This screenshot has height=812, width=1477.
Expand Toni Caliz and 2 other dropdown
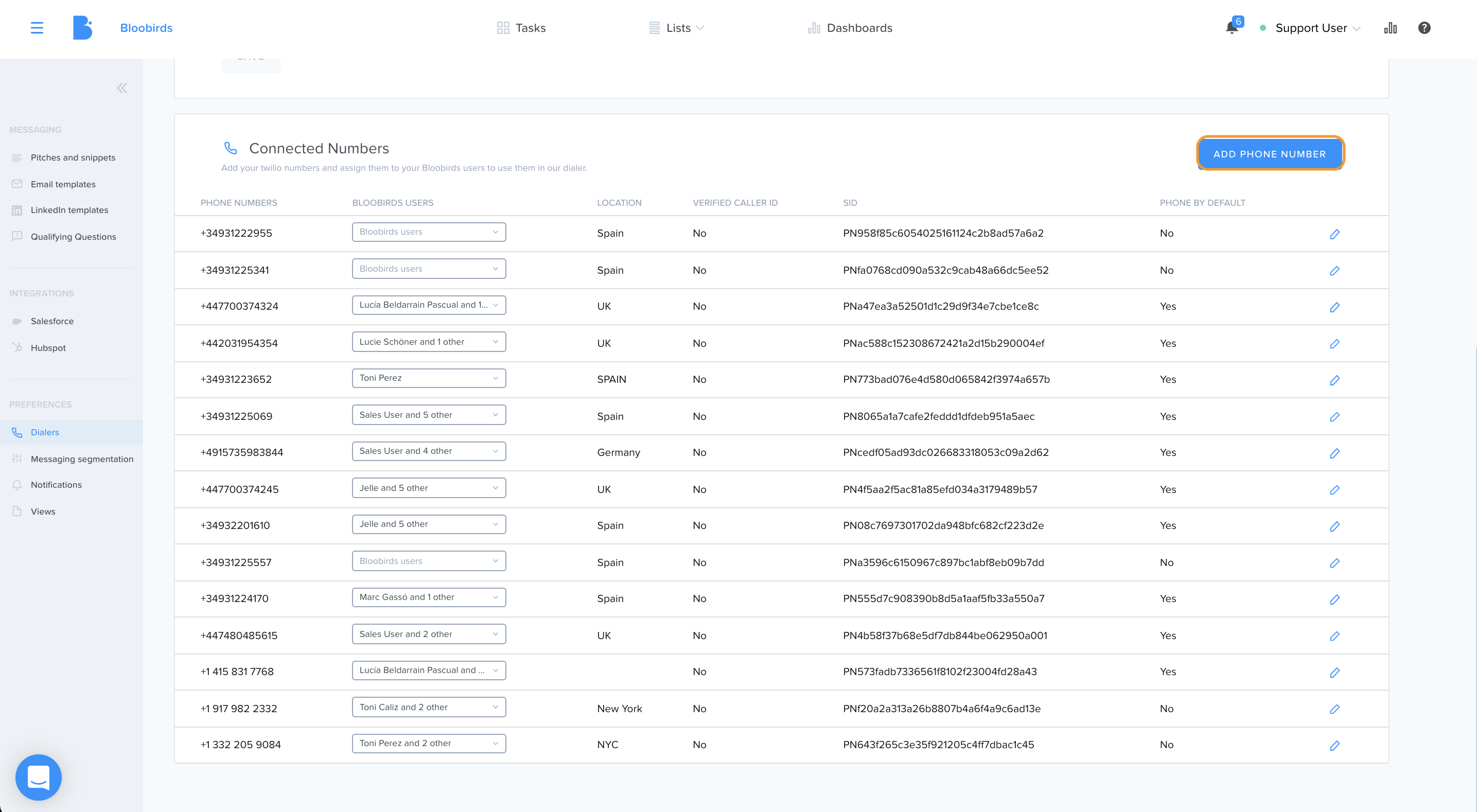click(x=429, y=707)
